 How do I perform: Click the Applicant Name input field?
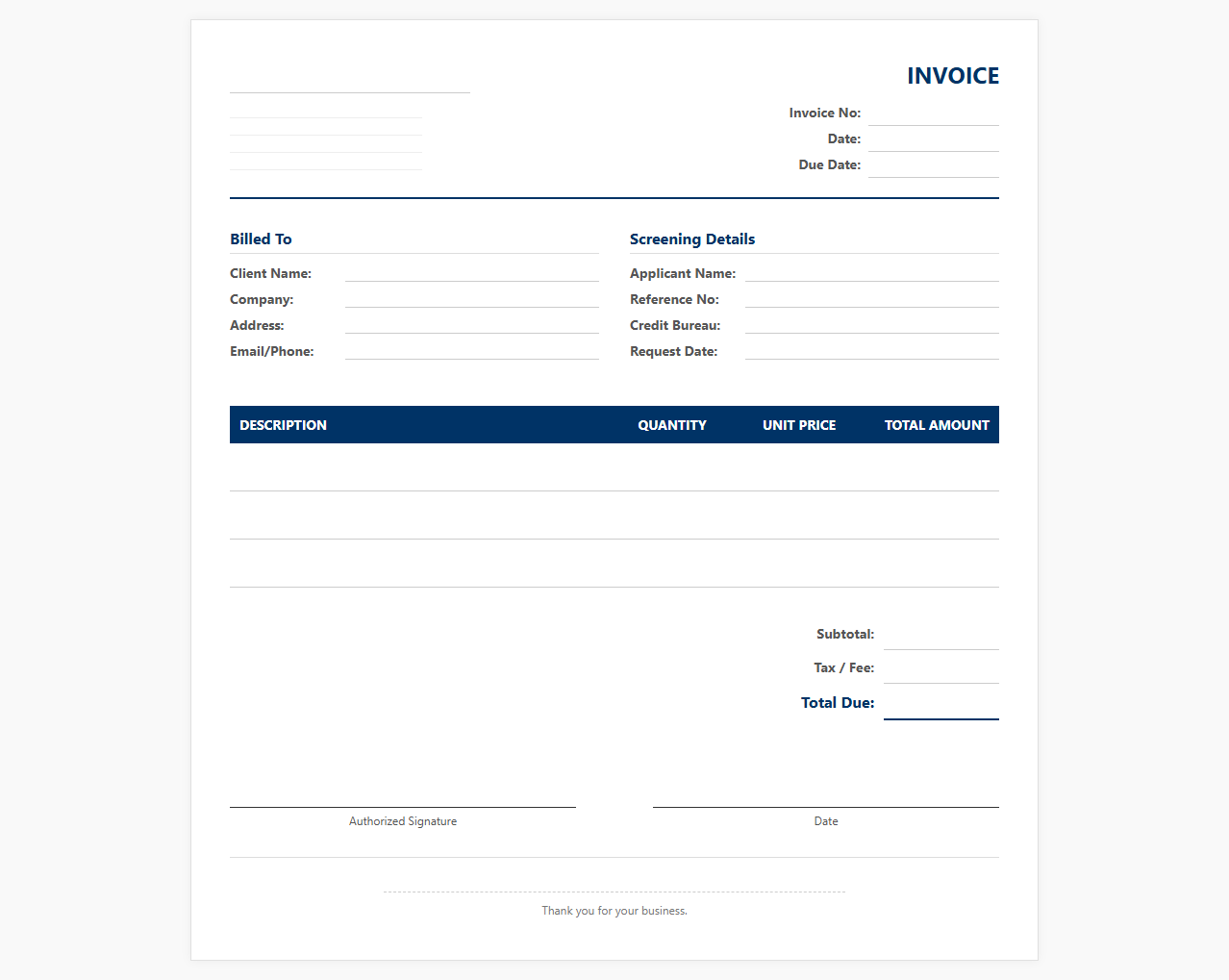coord(872,273)
